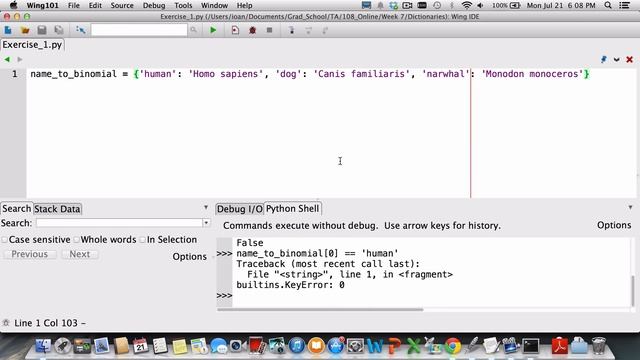Open the left tool panel dropdown arrow
Screen dimensions: 640x360
(x=206, y=207)
